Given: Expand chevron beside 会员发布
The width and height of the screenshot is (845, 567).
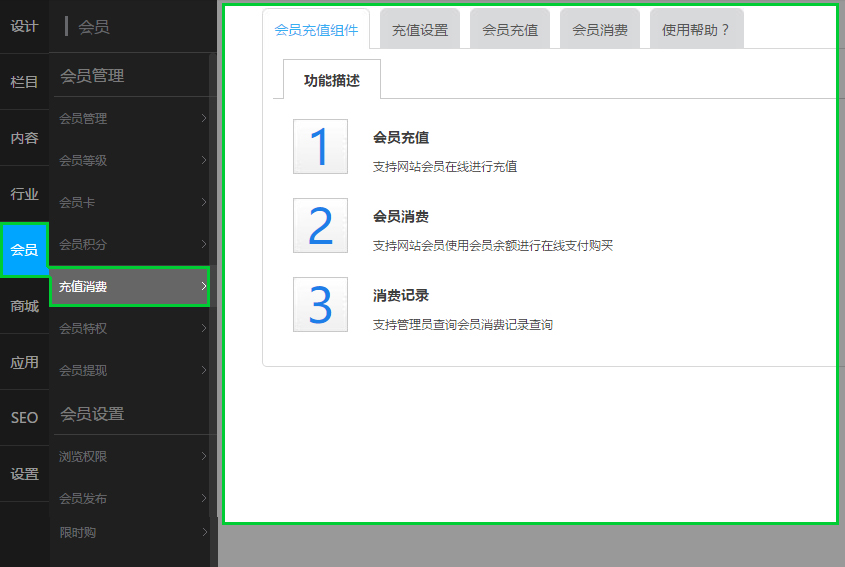Looking at the screenshot, I should point(204,498).
